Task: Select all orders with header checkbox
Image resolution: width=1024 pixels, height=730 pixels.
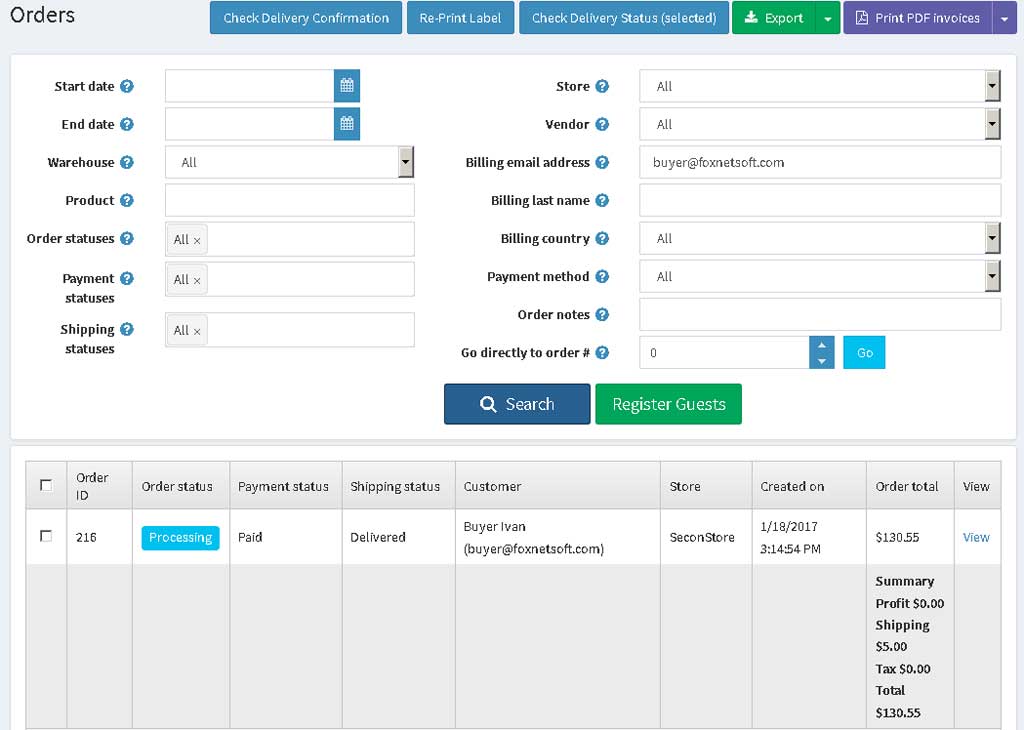Action: click(46, 485)
